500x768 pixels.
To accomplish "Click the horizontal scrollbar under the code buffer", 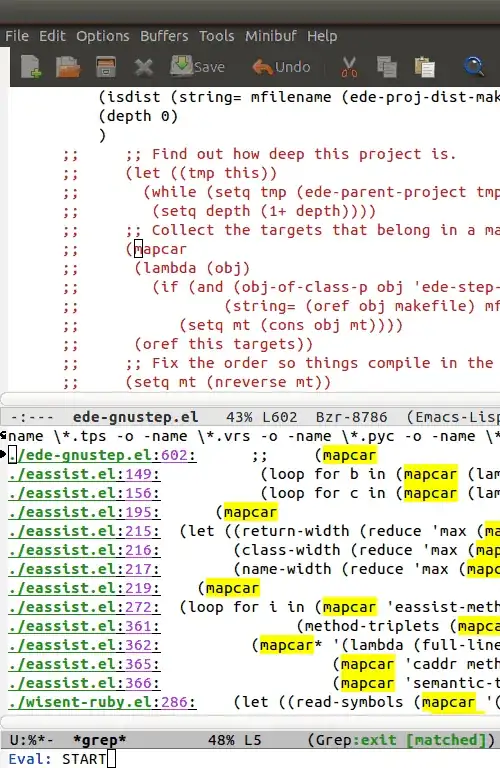I will coord(250,399).
